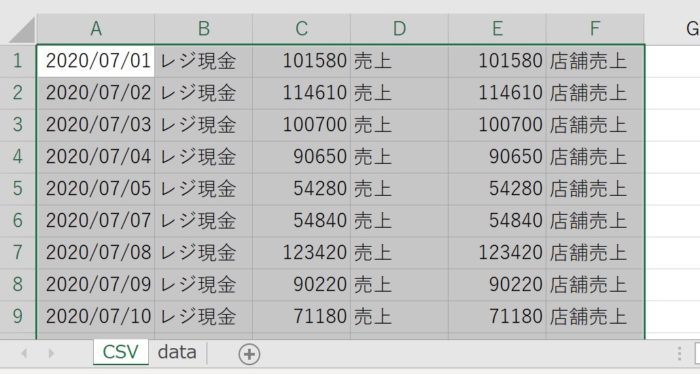700x374 pixels.
Task: Click column C value 71180
Action: [x=301, y=316]
